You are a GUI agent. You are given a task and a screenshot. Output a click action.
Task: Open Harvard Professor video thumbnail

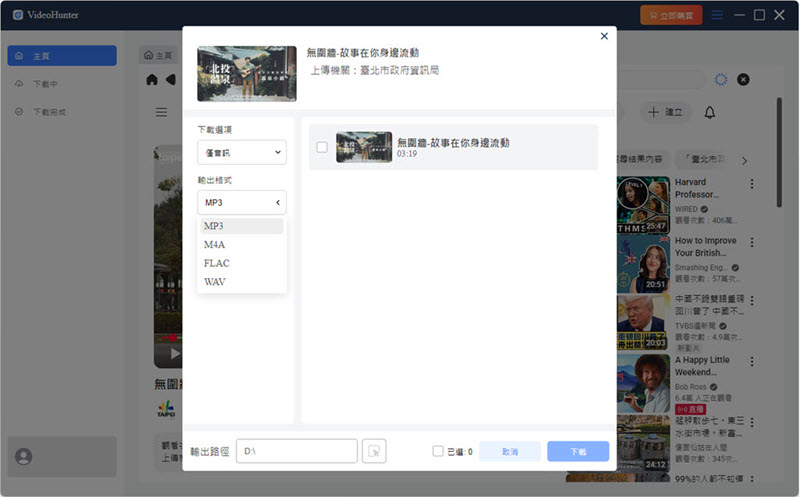[x=643, y=205]
